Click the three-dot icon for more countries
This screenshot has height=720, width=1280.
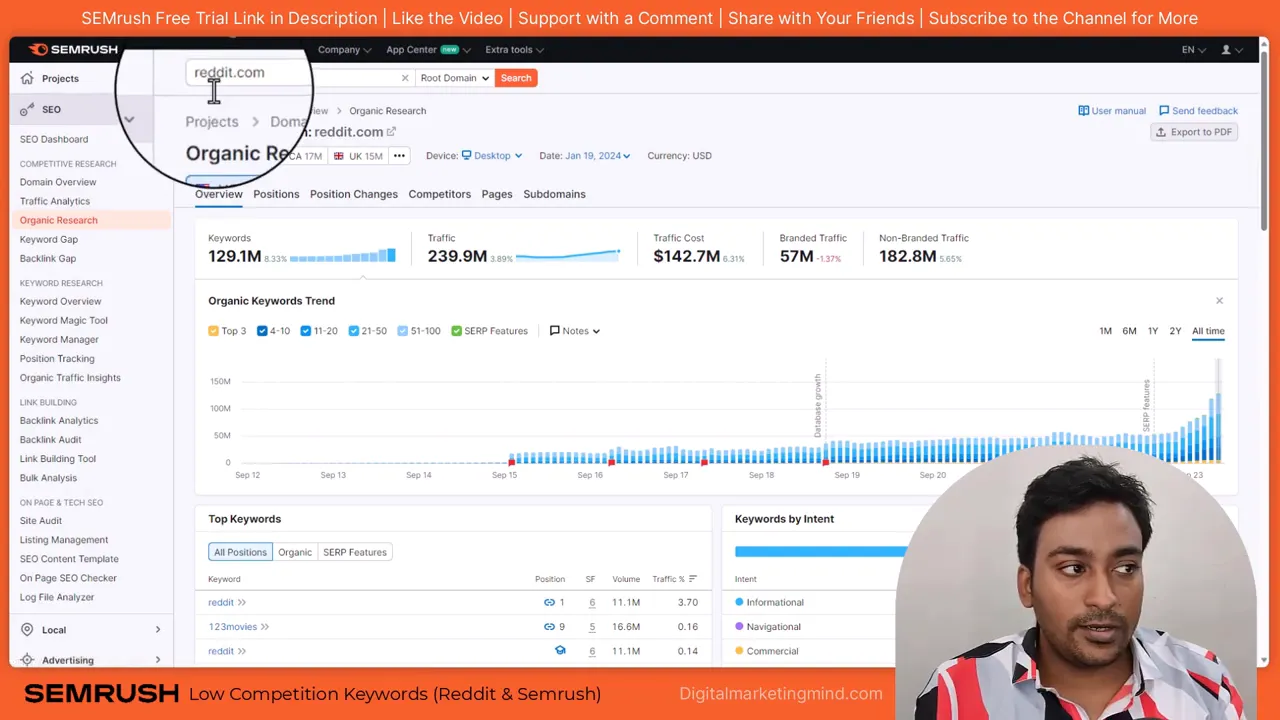(398, 155)
